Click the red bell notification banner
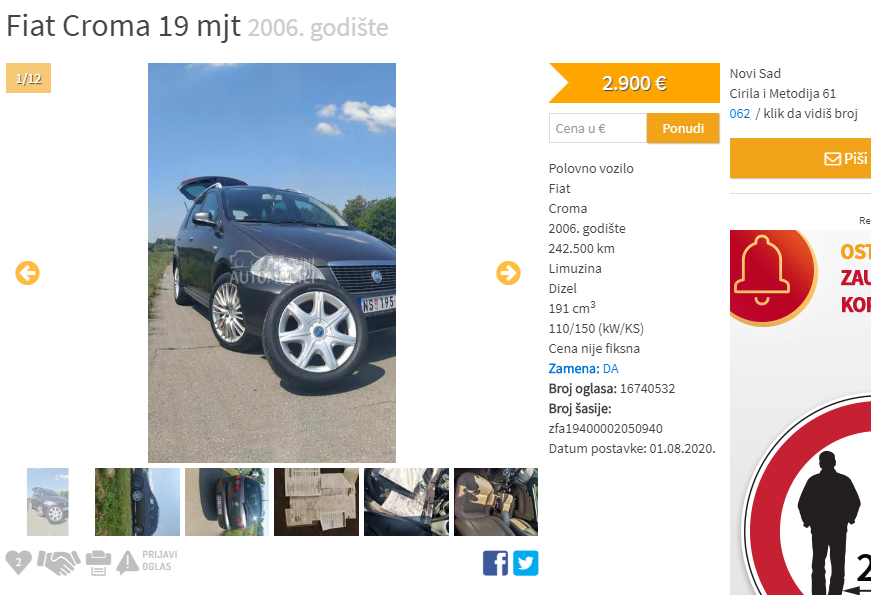Screen dimensions: 871x595 (800, 278)
